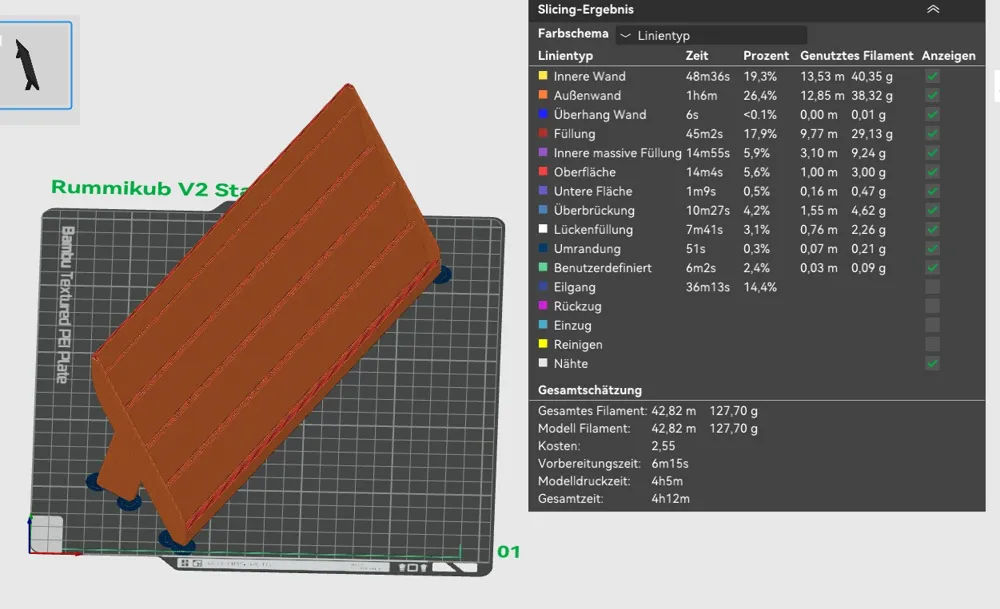1000x609 pixels.
Task: Open the Farbschema Linientyp dropdown
Action: click(711, 35)
